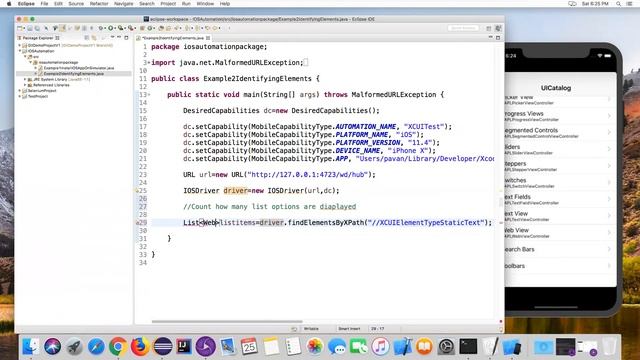Toggle Link with Editor in Package Explorer

[x=94, y=38]
